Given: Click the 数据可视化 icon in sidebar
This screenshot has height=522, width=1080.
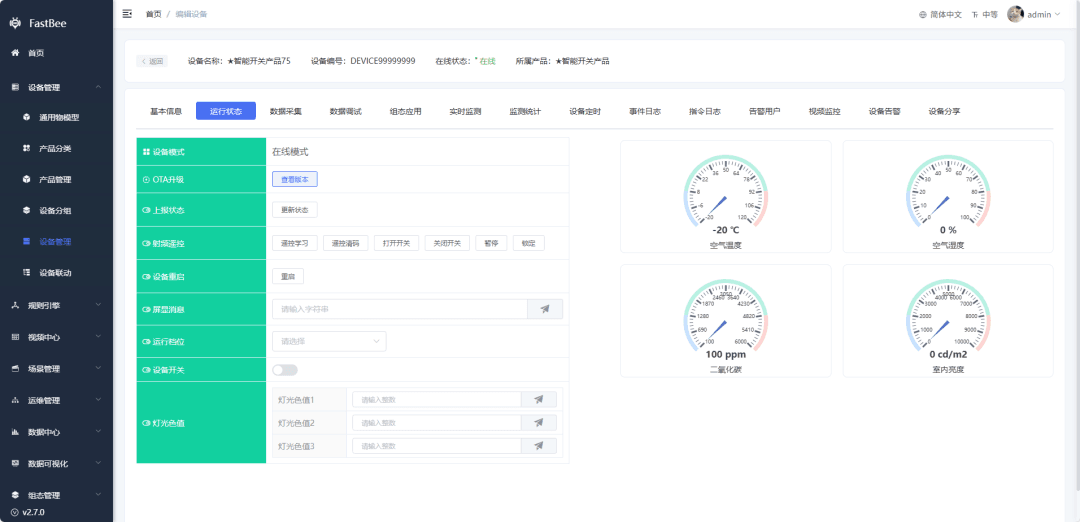Looking at the screenshot, I should (15, 463).
